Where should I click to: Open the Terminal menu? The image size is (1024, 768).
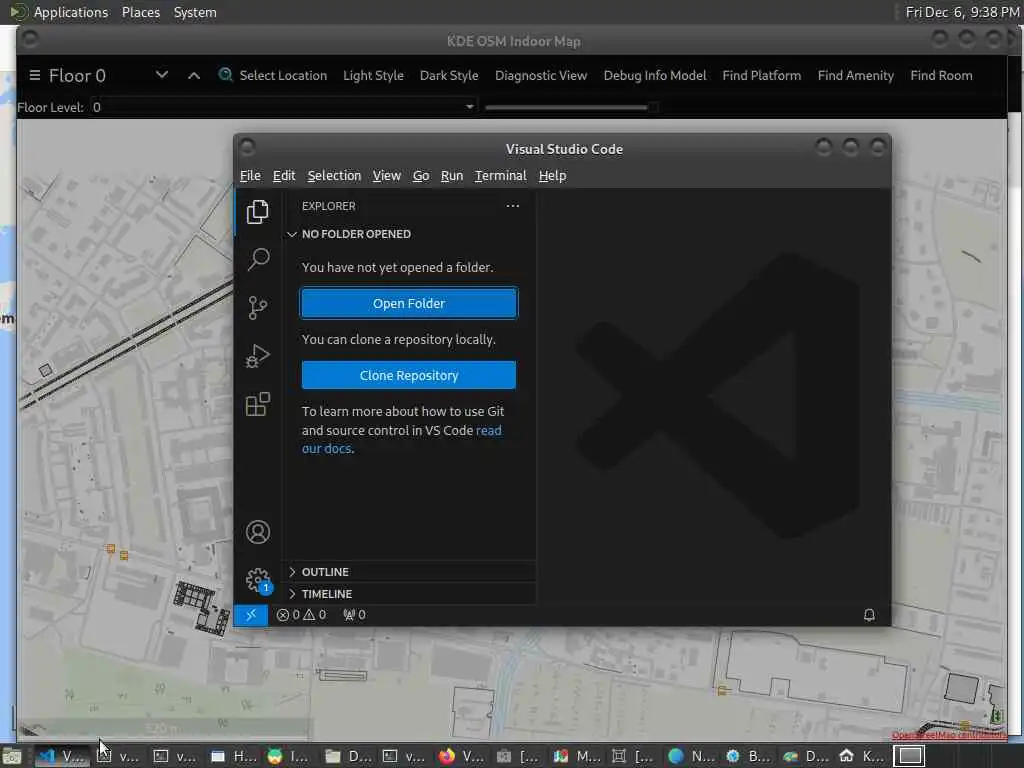pos(501,176)
